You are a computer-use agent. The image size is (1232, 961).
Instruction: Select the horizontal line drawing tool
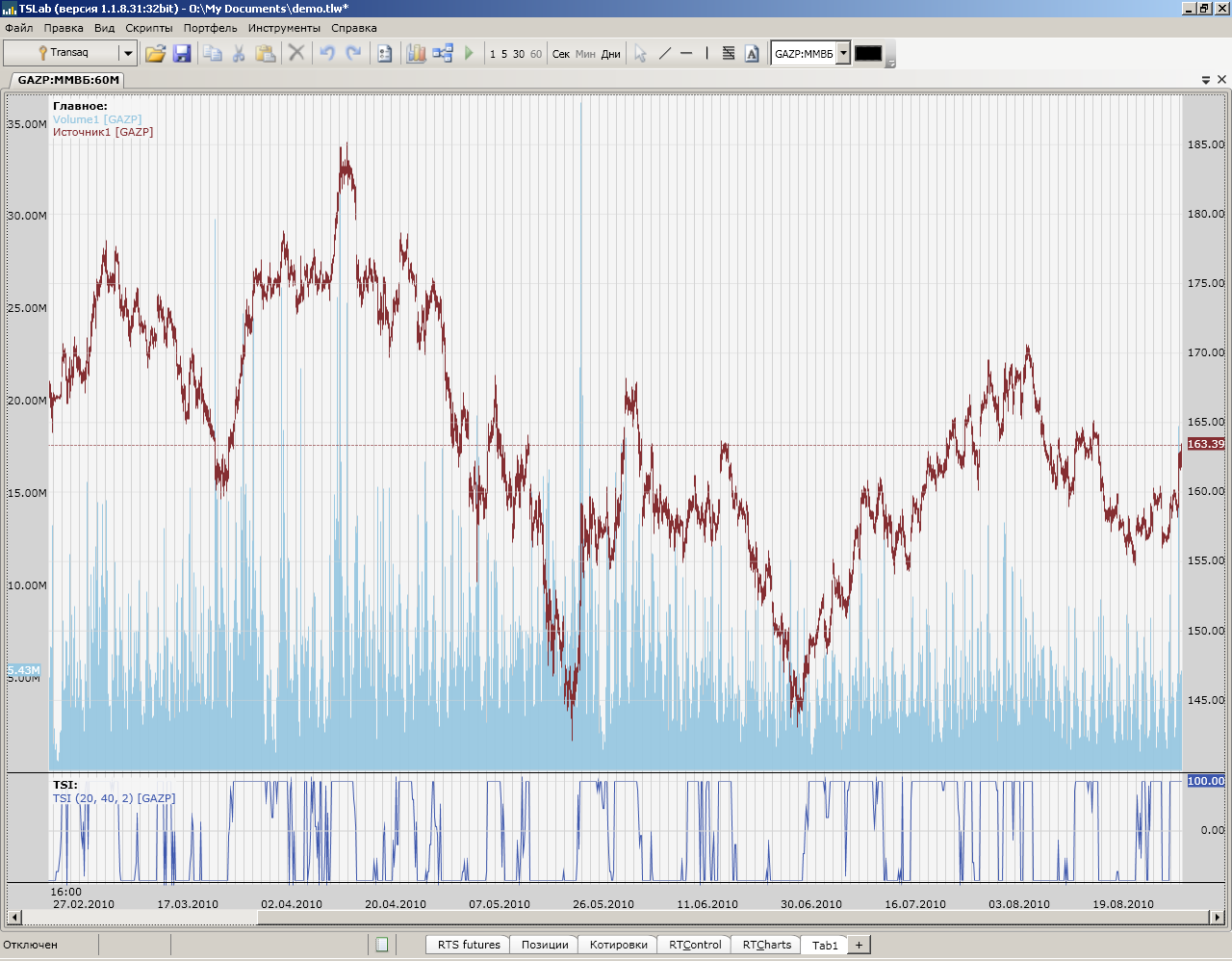point(686,54)
